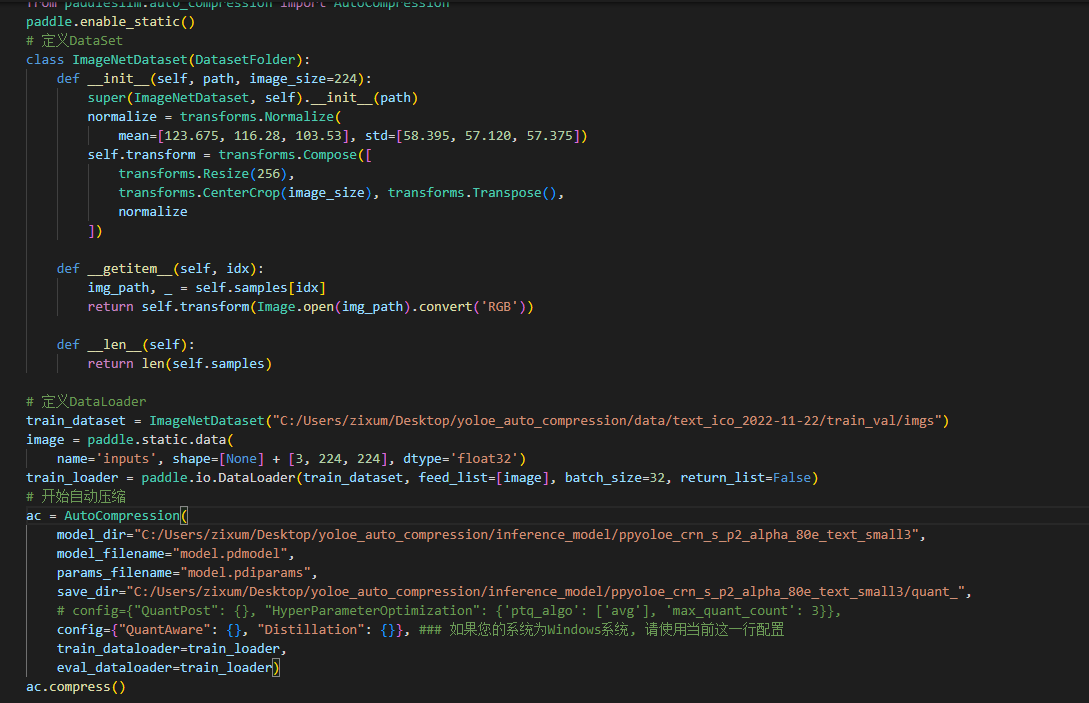Click the 'batch_size=32' argument
Image resolution: width=1089 pixels, height=703 pixels.
tap(615, 477)
